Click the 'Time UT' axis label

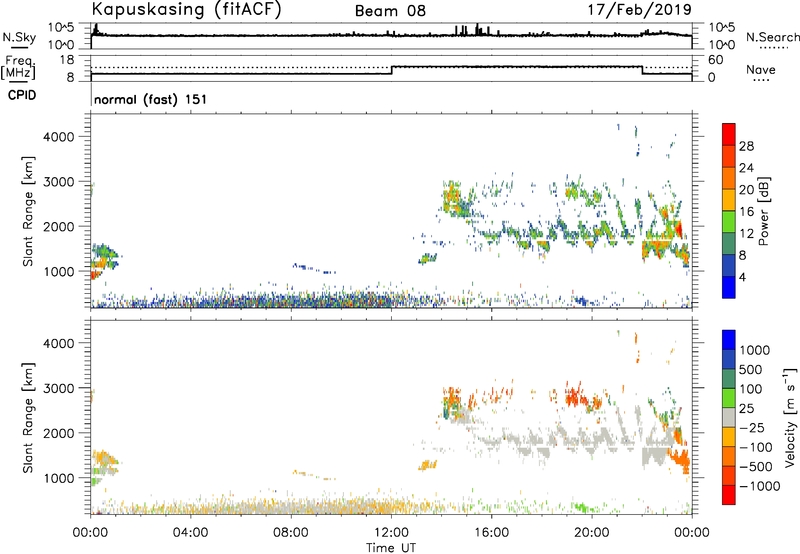click(x=391, y=548)
